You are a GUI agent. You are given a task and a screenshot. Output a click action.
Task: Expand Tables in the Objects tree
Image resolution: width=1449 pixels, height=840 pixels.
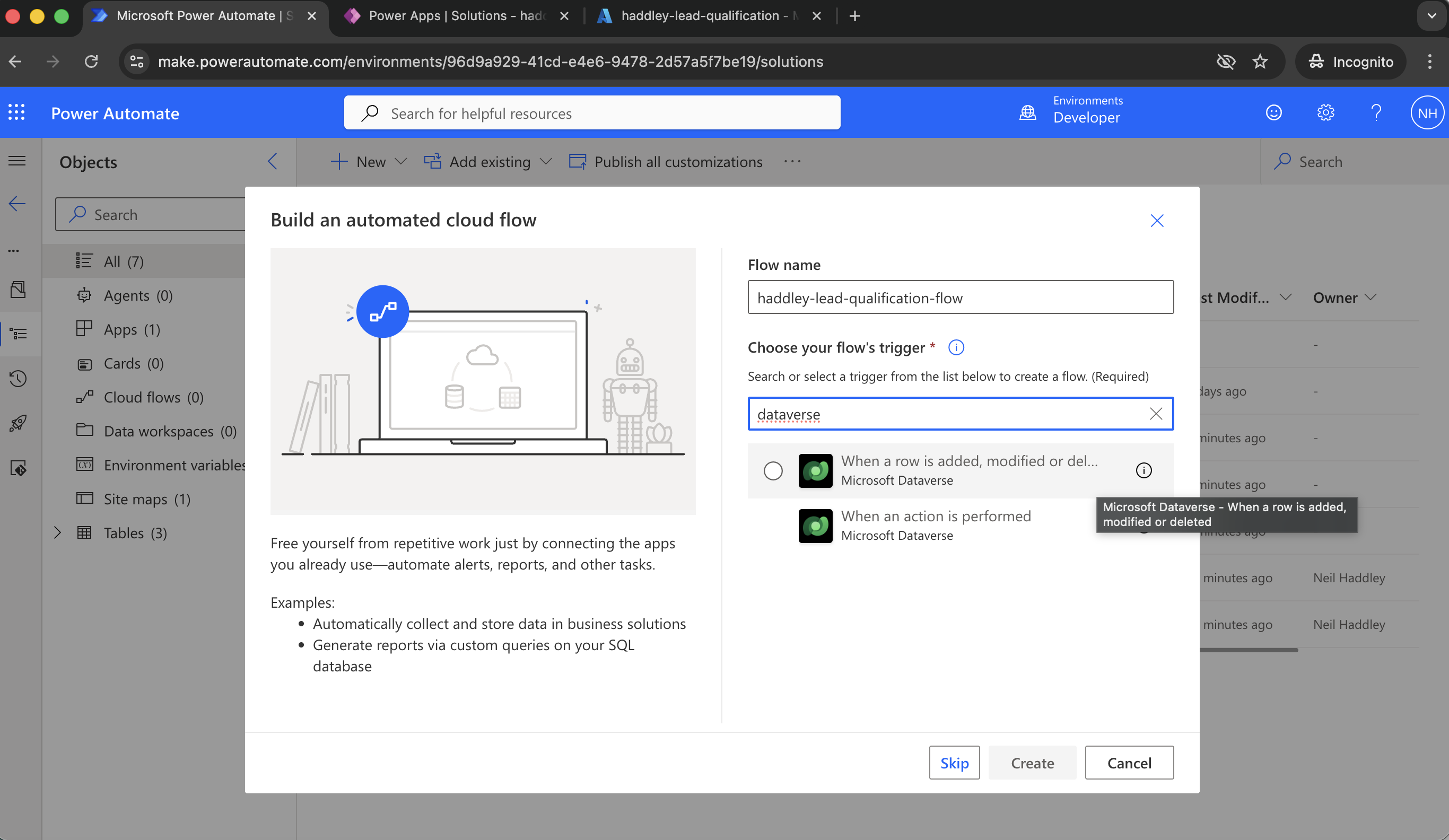(x=57, y=533)
